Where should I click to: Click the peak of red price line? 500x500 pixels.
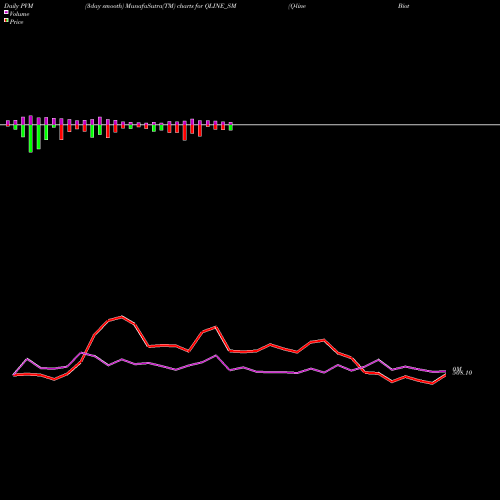[x=122, y=317]
